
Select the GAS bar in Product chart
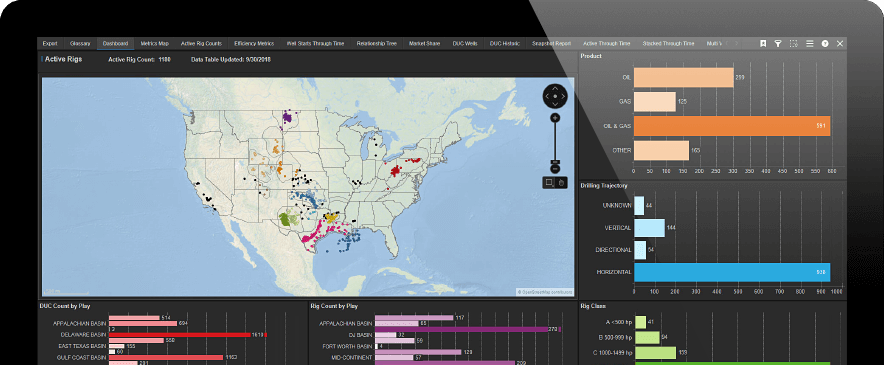pyautogui.click(x=655, y=102)
